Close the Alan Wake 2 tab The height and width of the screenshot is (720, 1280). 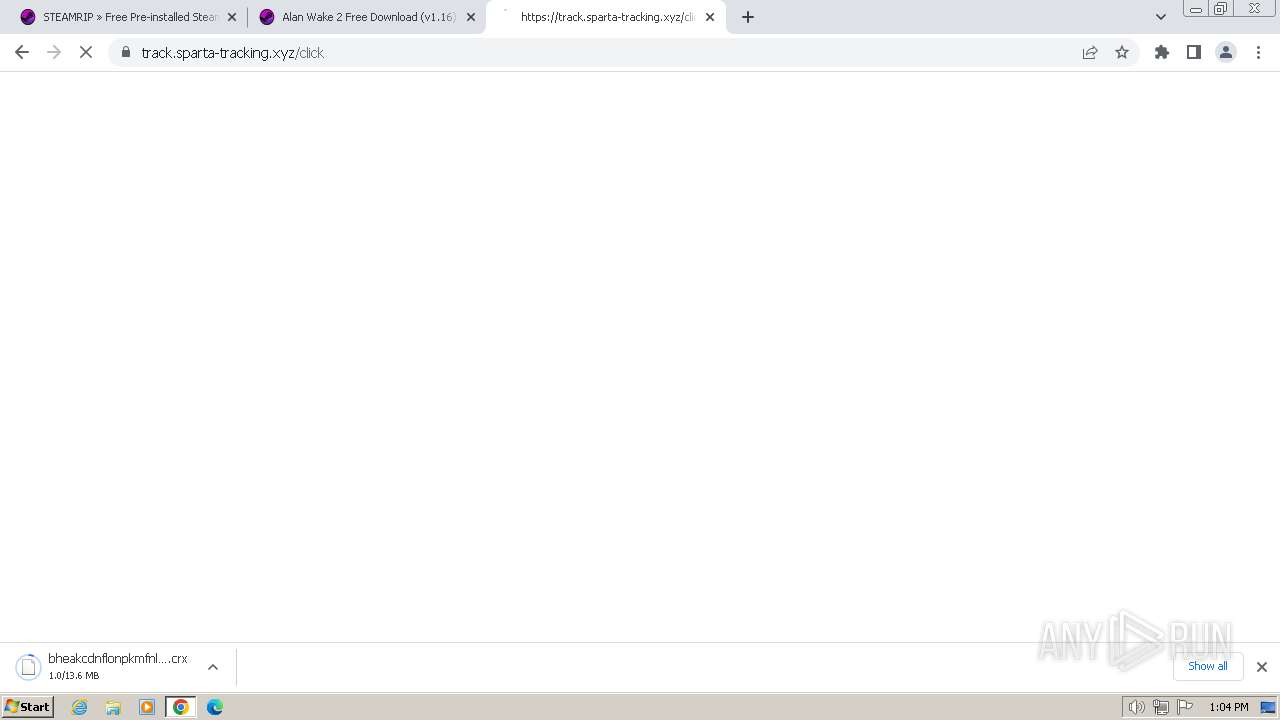point(471,17)
